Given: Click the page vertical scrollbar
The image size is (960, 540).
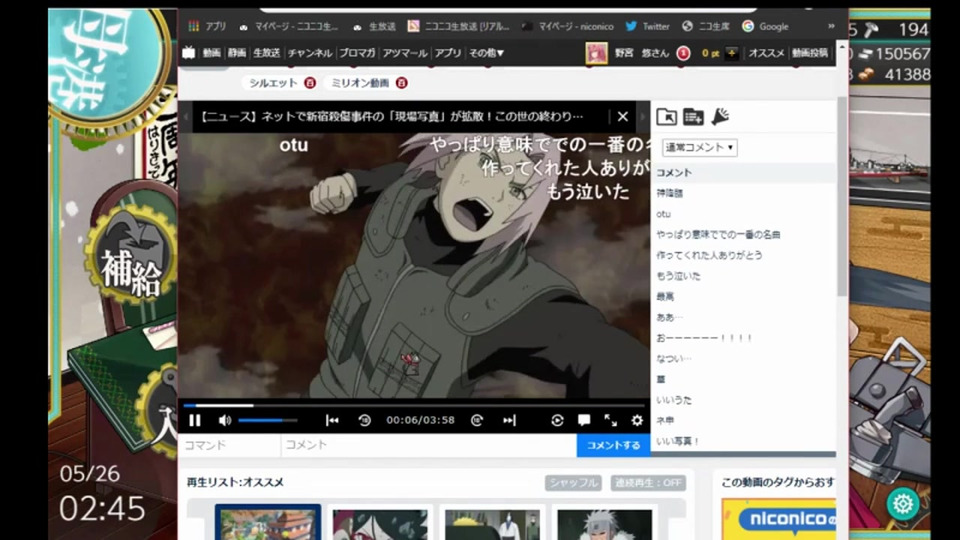Looking at the screenshot, I should pyautogui.click(x=842, y=199).
